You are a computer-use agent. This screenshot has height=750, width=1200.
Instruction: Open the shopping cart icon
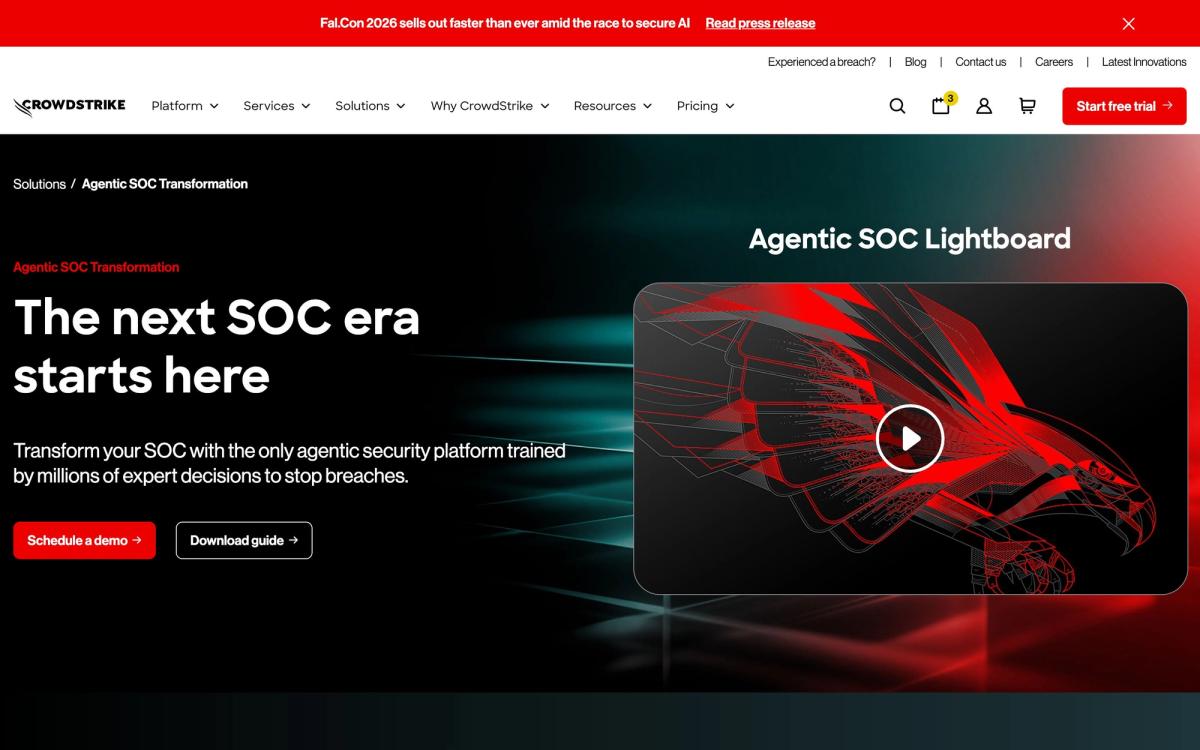coord(1027,106)
